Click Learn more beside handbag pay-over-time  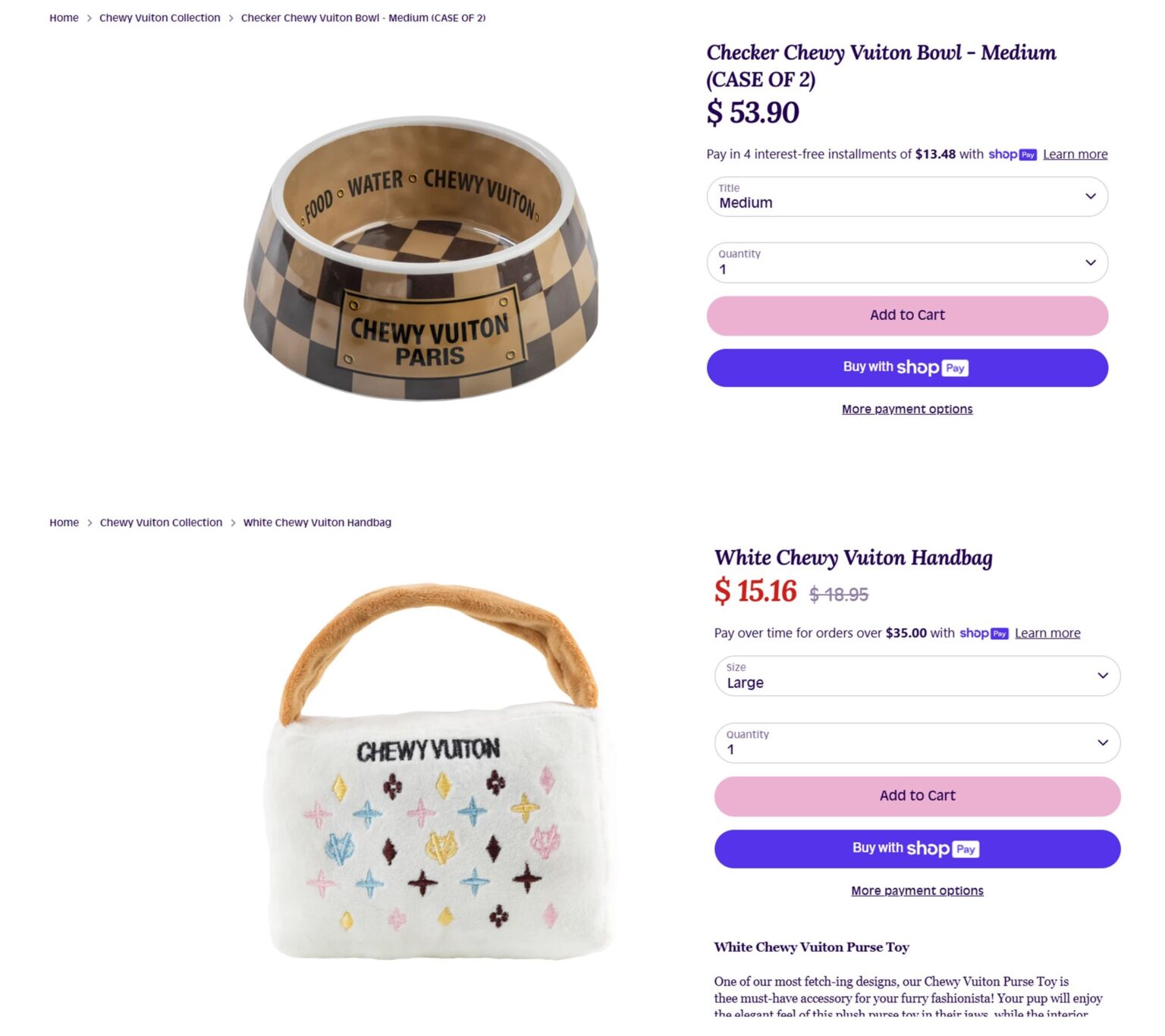1047,633
